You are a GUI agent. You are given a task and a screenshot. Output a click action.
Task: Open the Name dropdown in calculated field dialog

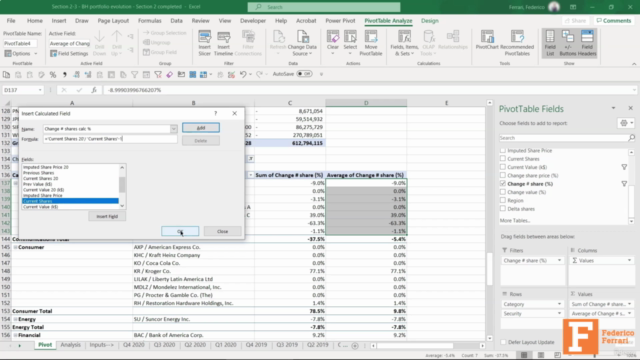(x=173, y=129)
